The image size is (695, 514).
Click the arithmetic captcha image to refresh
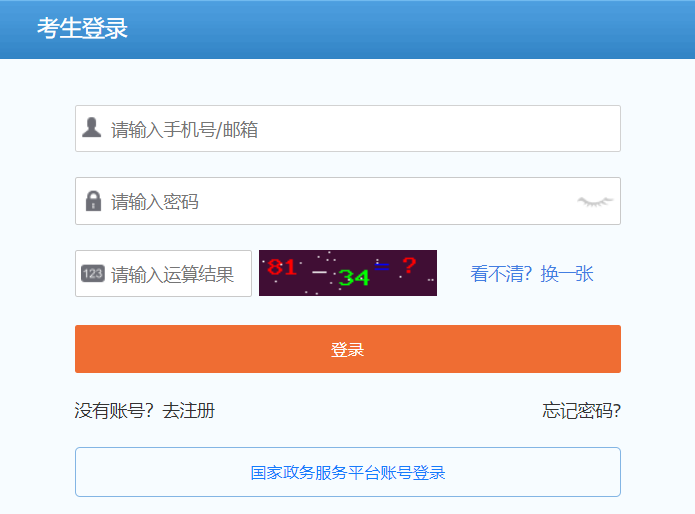347,273
